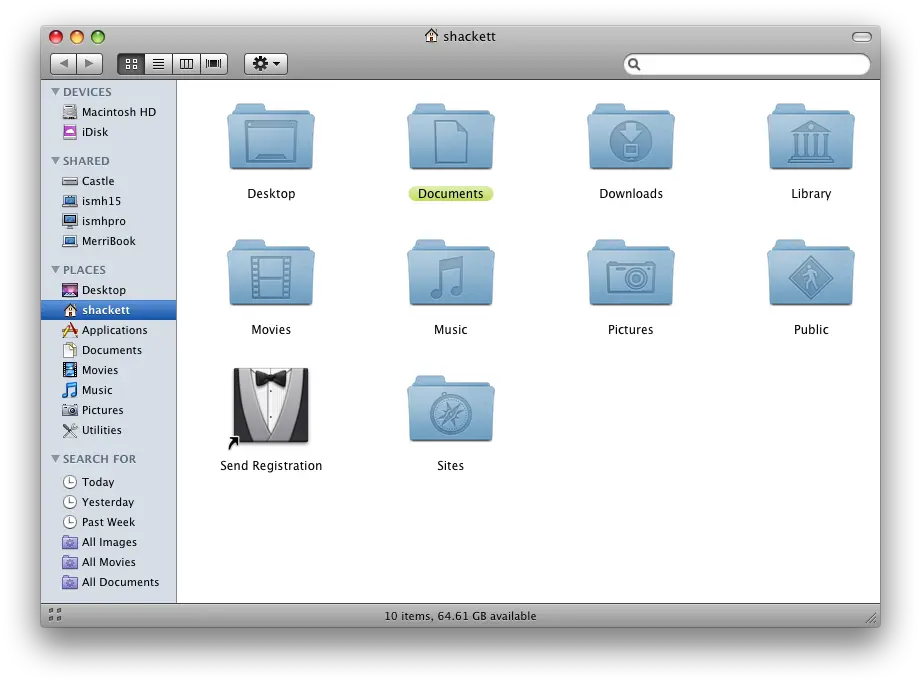The height and width of the screenshot is (683, 921).
Task: Collapse the DEVICES section
Action: click(55, 92)
